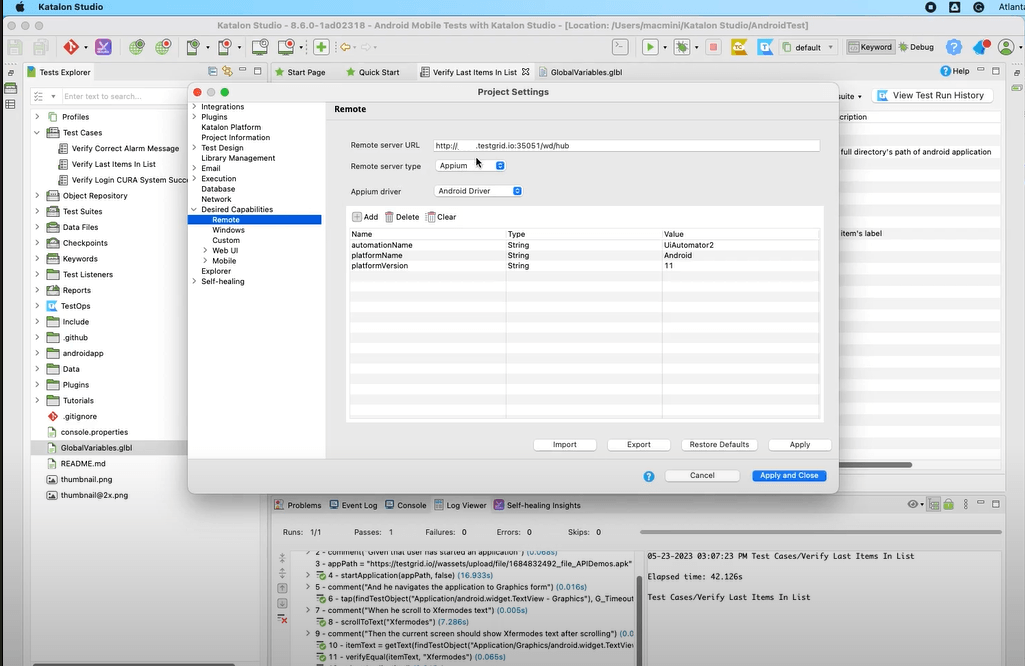
Task: Click the Help icon in editor header
Action: tap(954, 71)
